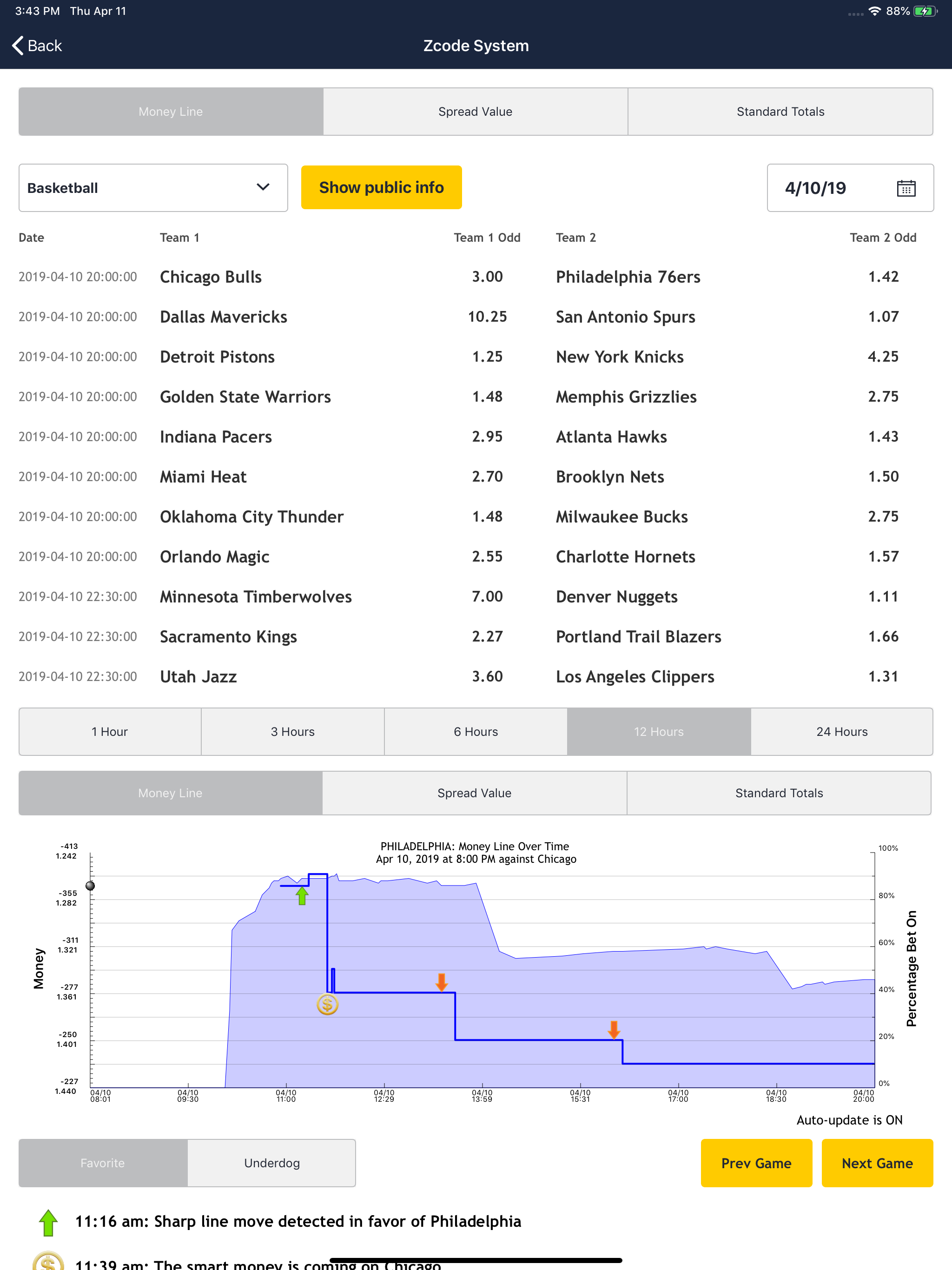Viewport: 952px width, 1270px height.
Task: Tap Minnesota Timberwolves odd 7.00
Action: pyautogui.click(x=488, y=596)
